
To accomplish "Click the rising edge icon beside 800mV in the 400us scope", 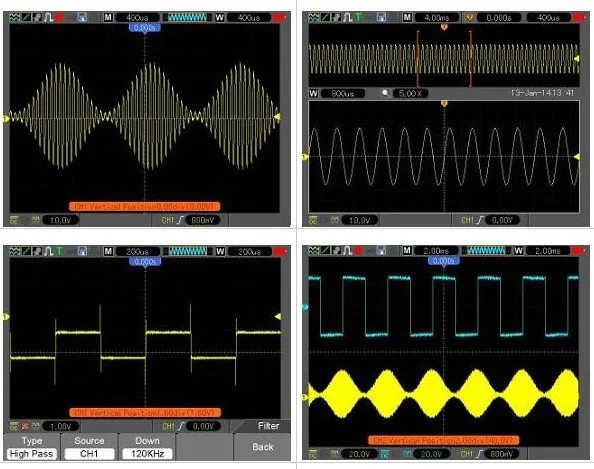I will pos(180,220).
